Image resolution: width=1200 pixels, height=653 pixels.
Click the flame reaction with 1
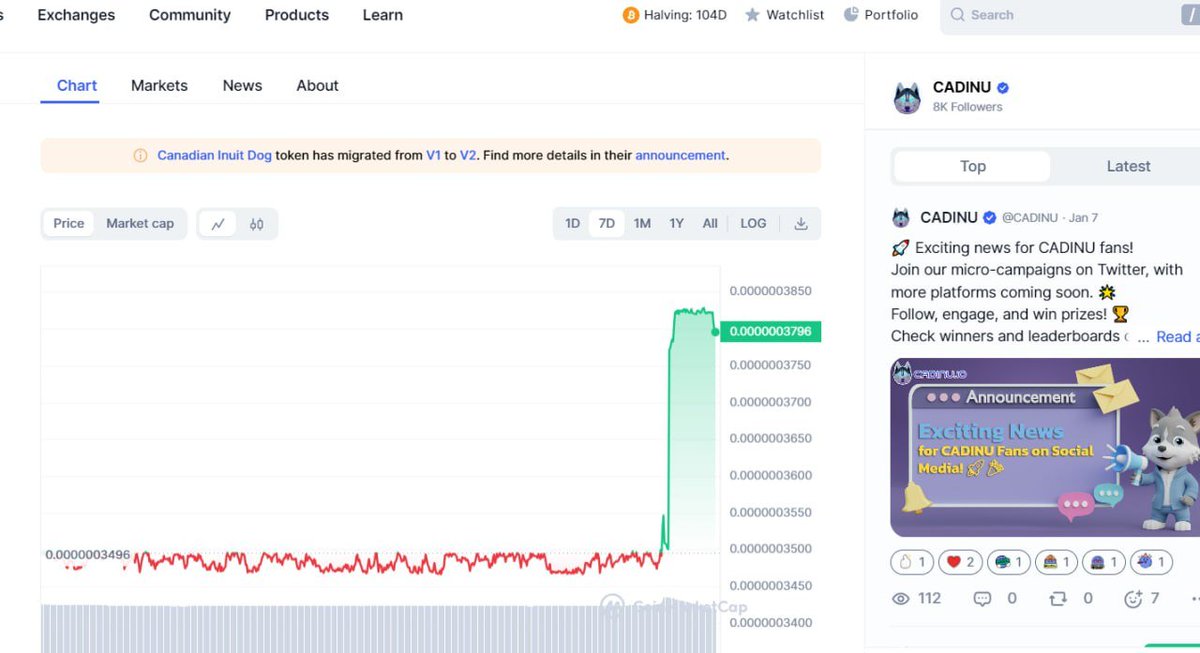tap(912, 562)
